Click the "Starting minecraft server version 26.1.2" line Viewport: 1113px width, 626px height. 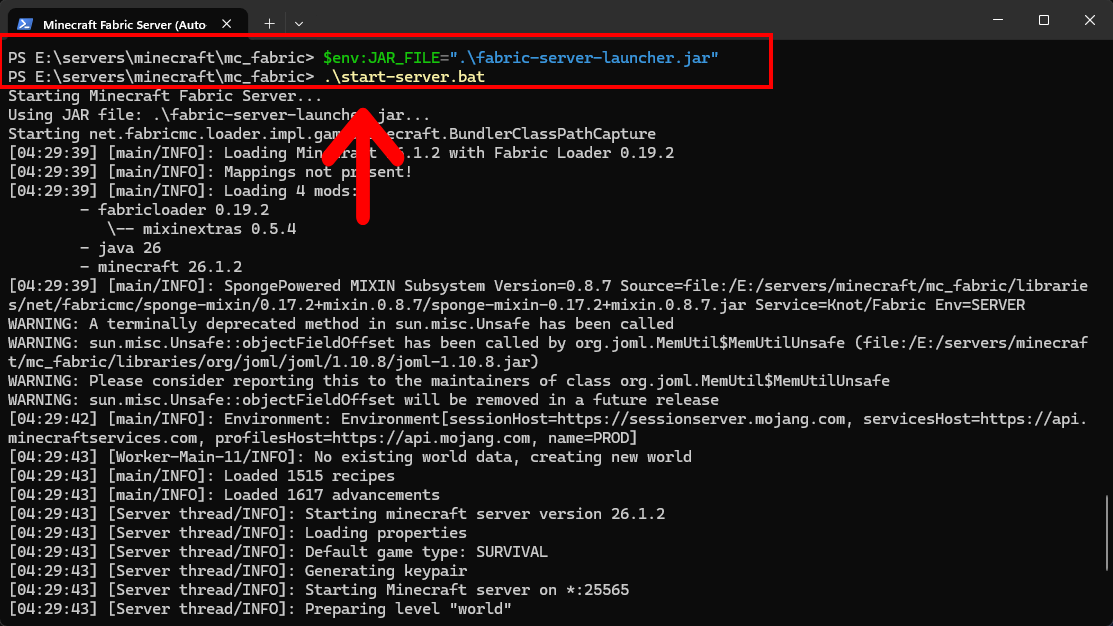coord(336,513)
